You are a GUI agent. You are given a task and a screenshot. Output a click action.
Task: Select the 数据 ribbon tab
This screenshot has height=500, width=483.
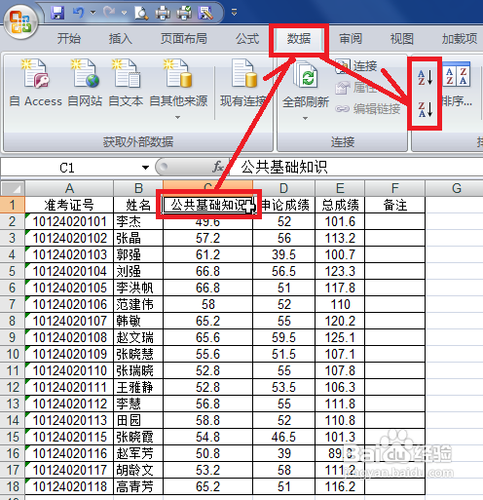(299, 39)
